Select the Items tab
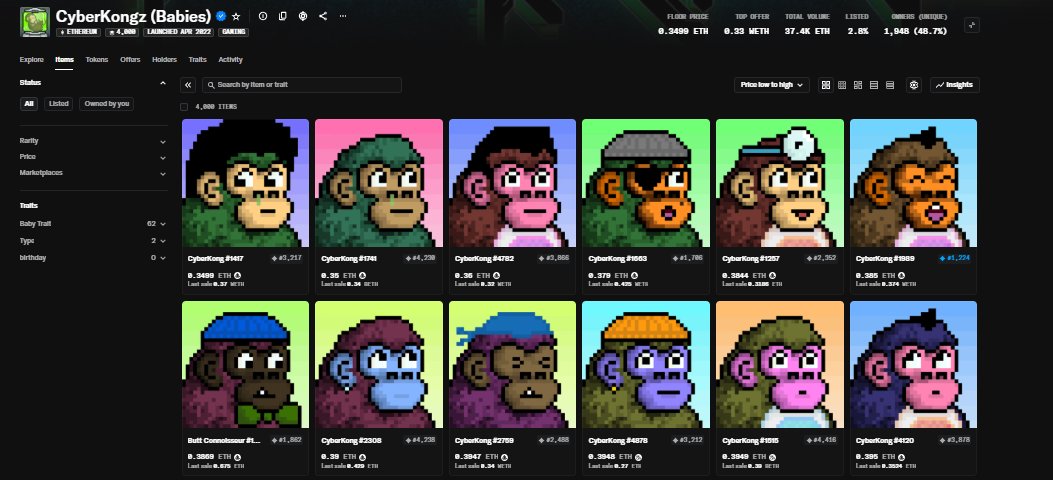Image resolution: width=1053 pixels, height=480 pixels. [64, 60]
